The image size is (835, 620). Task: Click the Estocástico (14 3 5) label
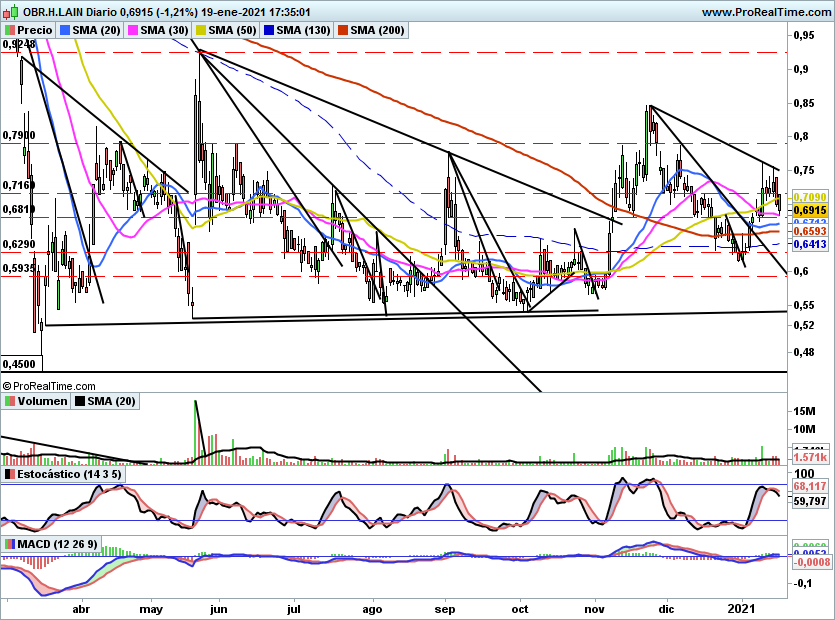coord(69,474)
